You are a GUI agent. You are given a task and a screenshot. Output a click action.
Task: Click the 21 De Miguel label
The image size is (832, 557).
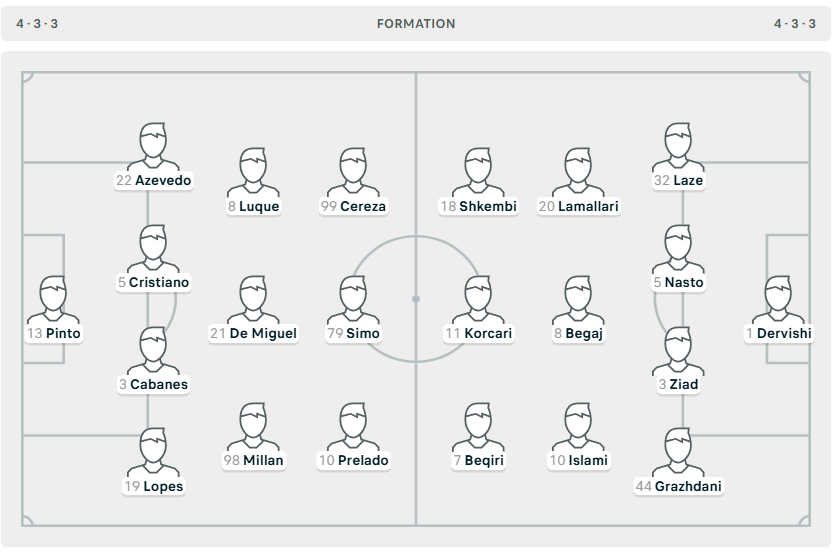pos(253,333)
